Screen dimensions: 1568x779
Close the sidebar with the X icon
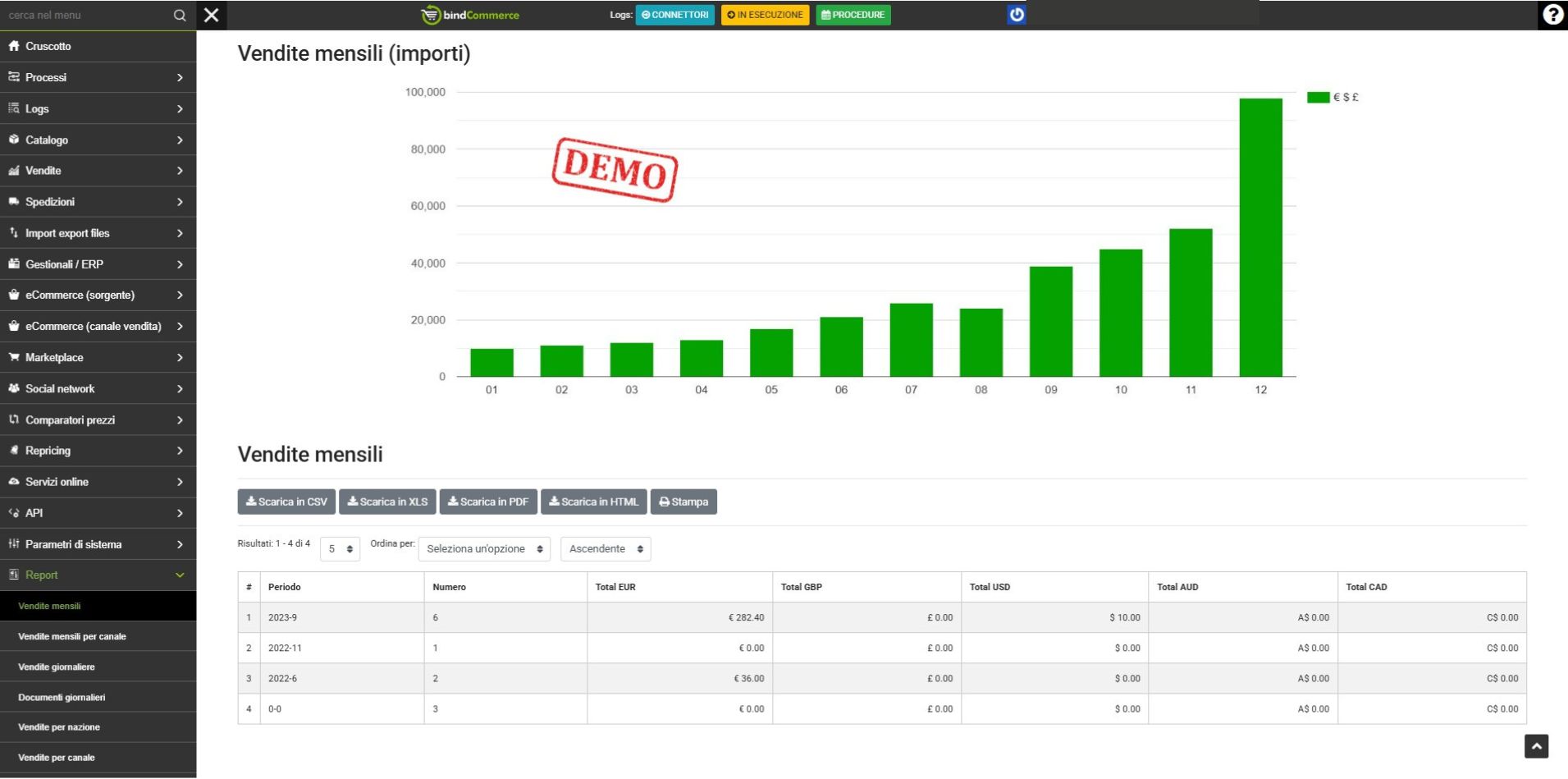[x=212, y=16]
